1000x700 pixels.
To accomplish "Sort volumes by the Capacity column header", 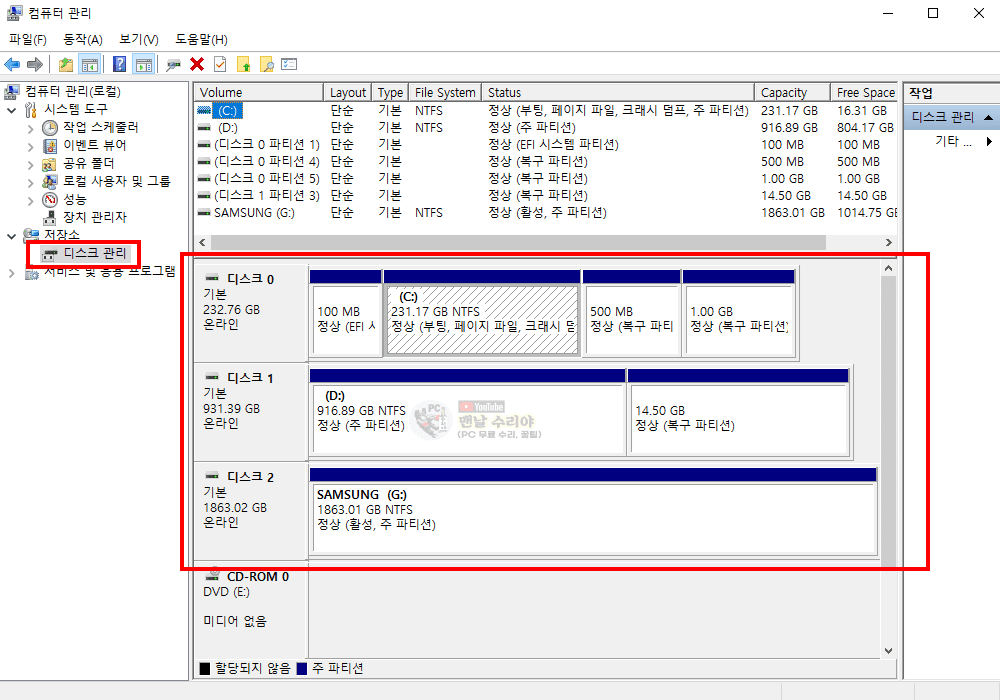I will click(x=784, y=93).
